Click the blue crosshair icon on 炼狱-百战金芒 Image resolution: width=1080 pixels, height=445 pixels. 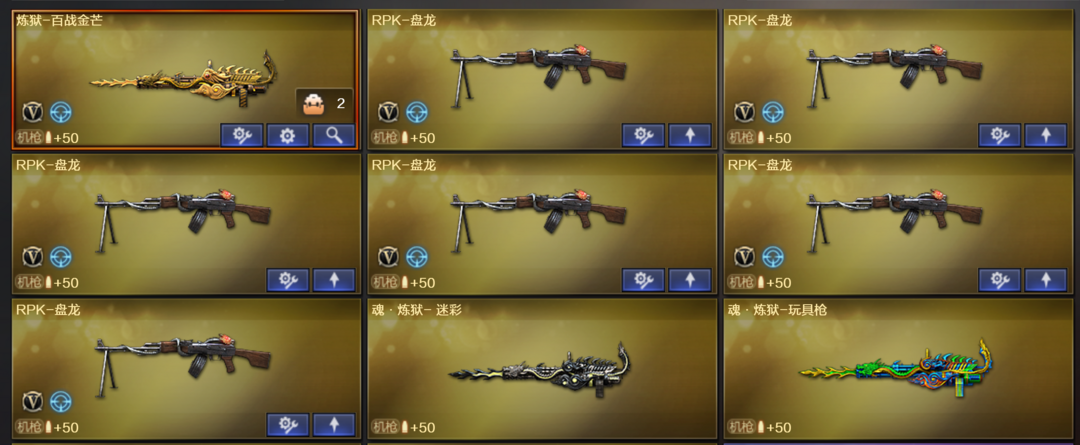click(x=61, y=112)
